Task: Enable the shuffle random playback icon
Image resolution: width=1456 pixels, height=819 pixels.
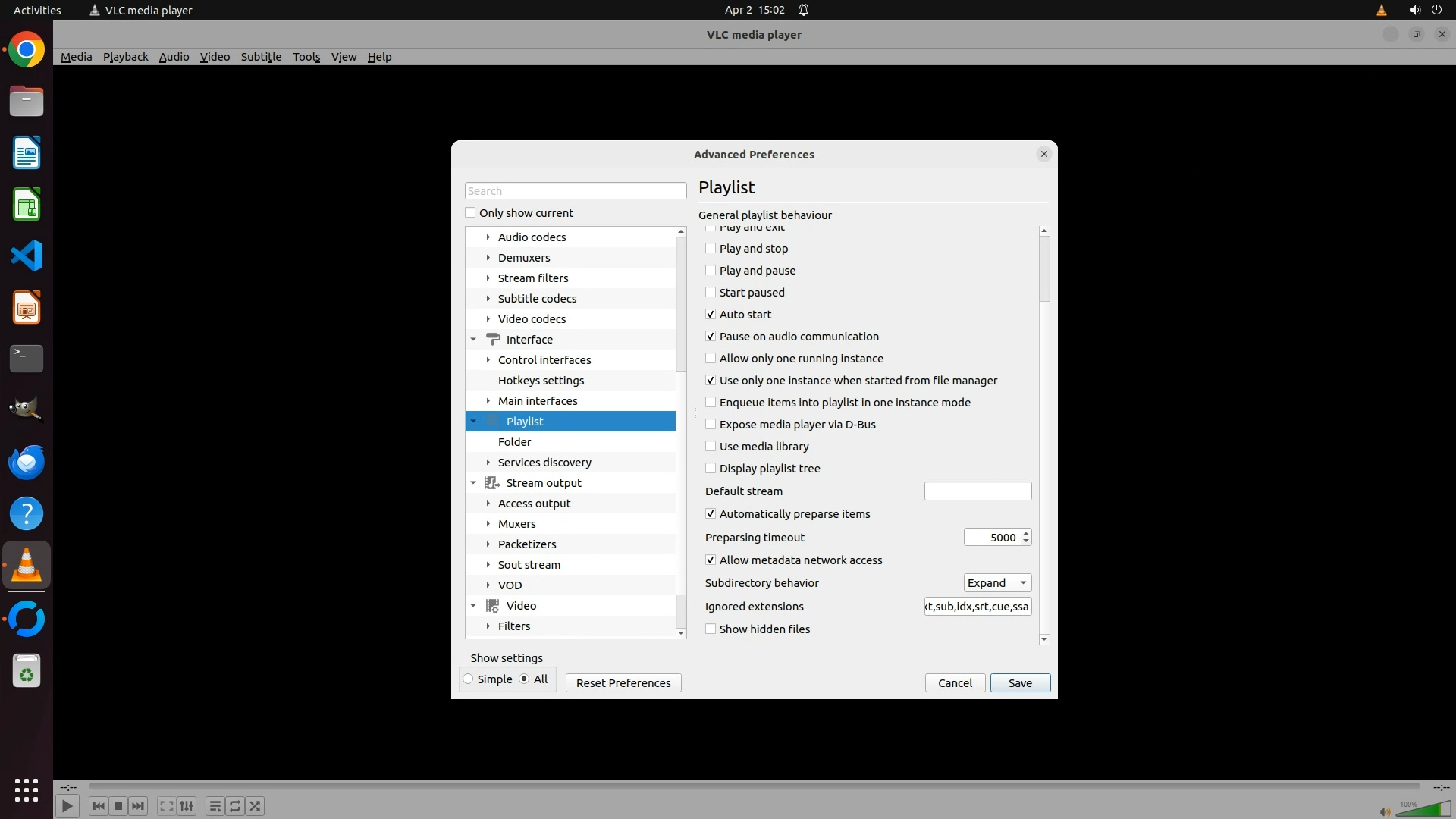Action: (x=256, y=806)
